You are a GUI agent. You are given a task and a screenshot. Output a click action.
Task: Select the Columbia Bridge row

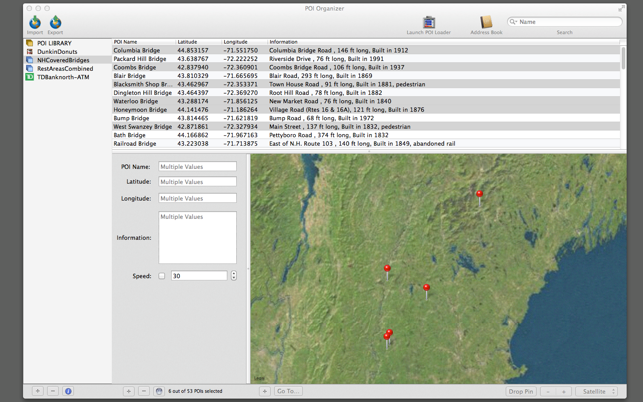(366, 50)
